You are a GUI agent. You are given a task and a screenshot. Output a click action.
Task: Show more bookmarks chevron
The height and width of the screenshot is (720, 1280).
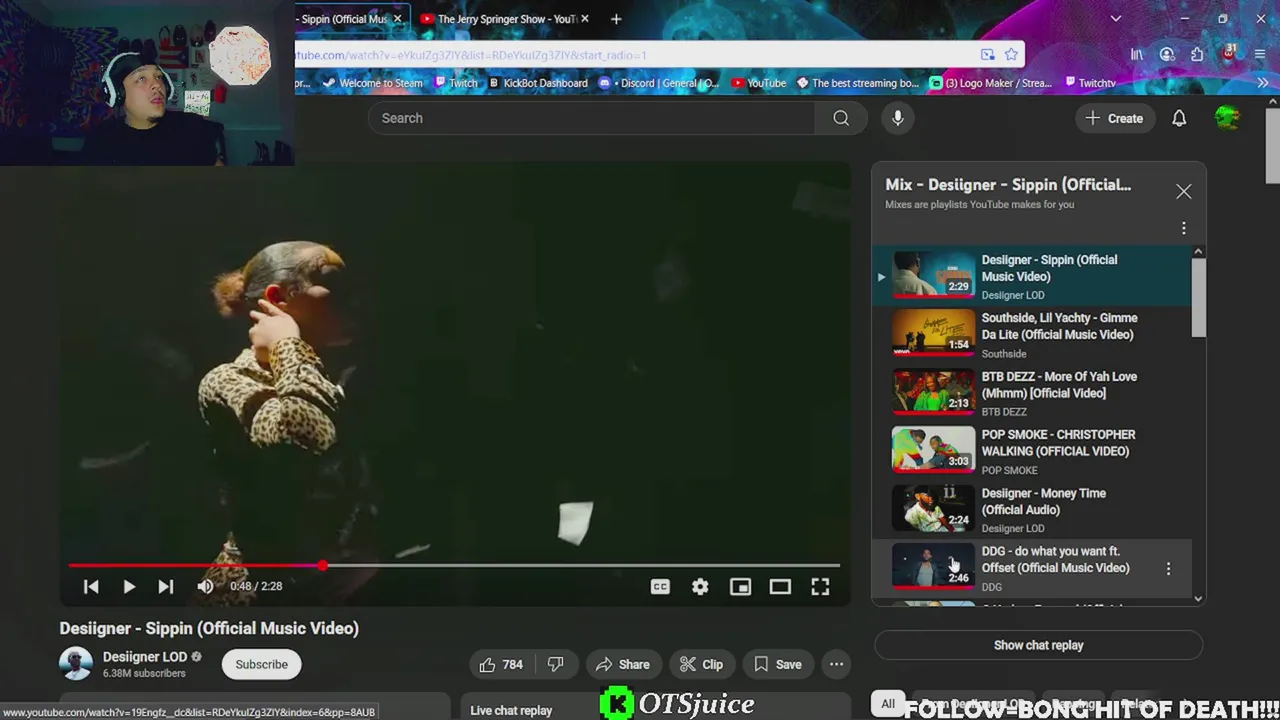coord(1263,83)
